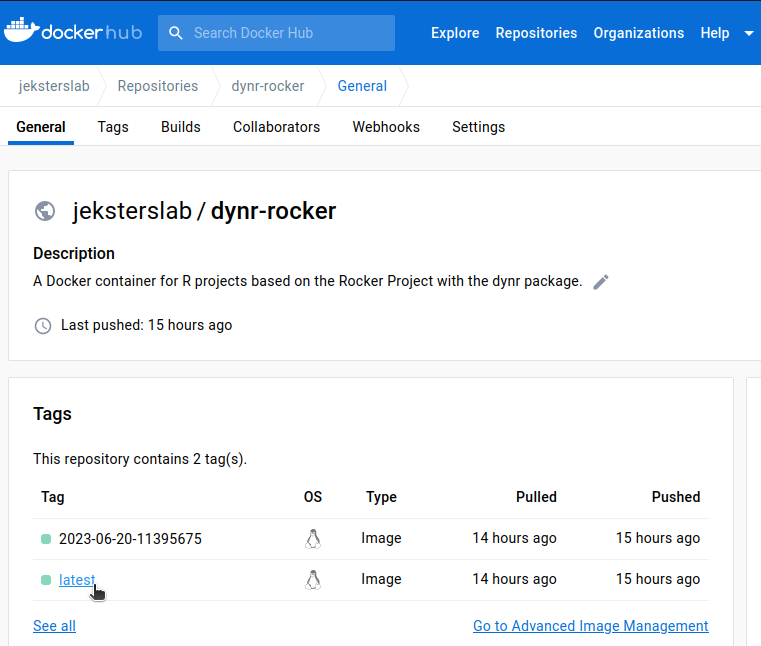This screenshot has width=761, height=646.
Task: Switch to the Builds tab
Action: tap(181, 127)
